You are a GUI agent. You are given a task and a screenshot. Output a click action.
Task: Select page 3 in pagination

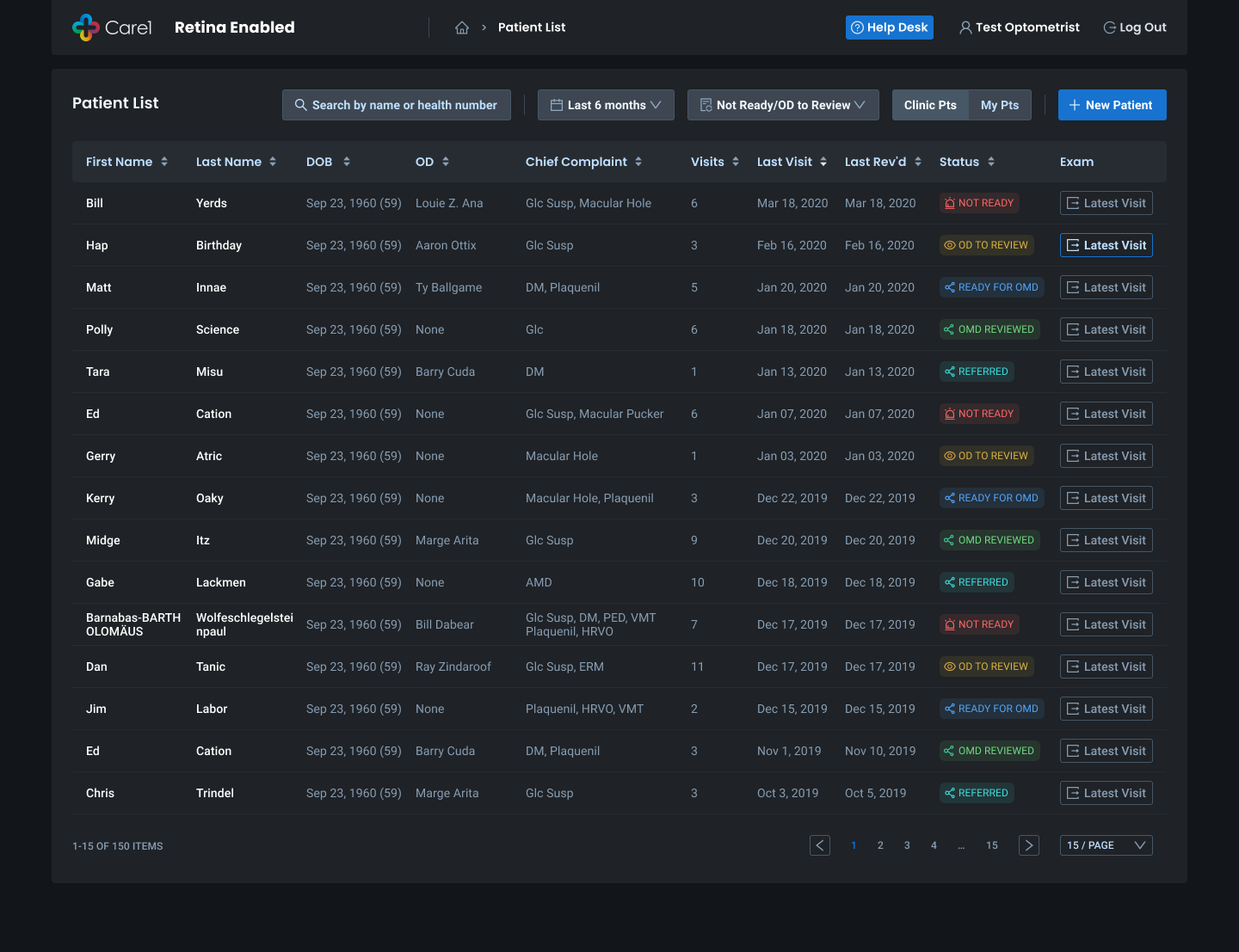pyautogui.click(x=907, y=845)
